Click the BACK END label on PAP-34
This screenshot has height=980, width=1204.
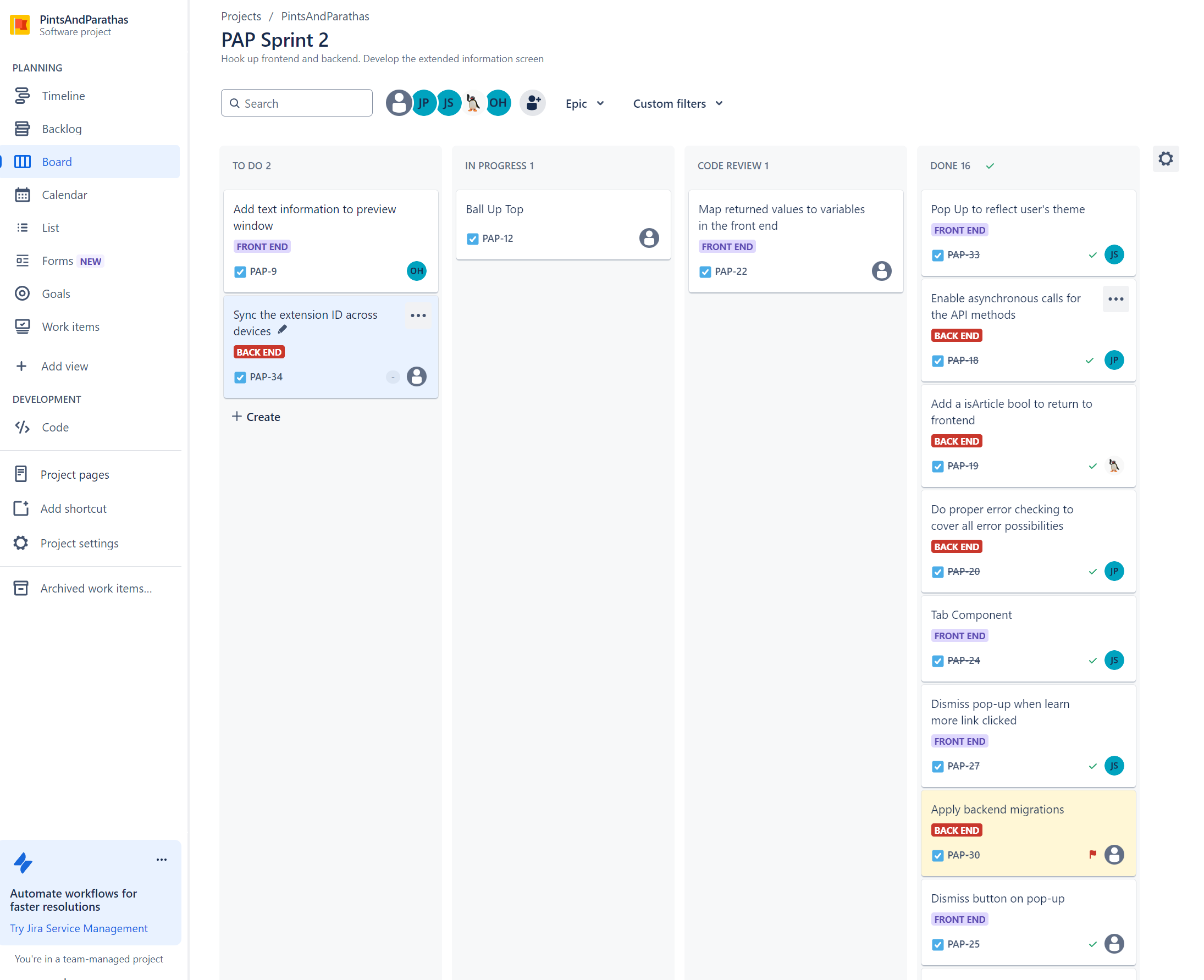click(x=258, y=352)
